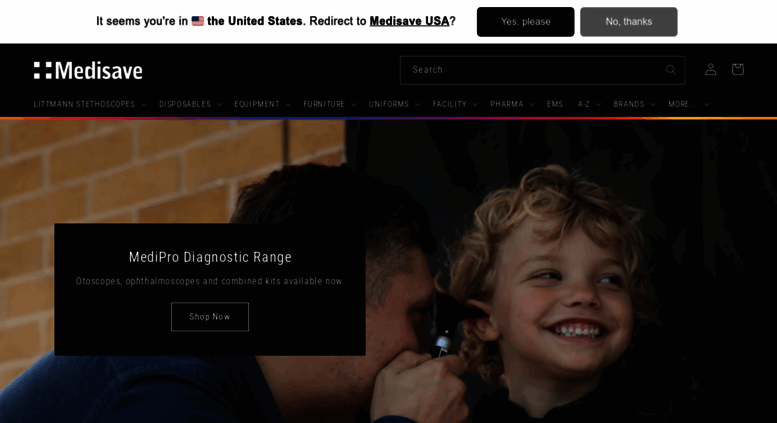Screen dimensions: 777x423
Task: Expand the Facility menu
Action: pos(455,104)
